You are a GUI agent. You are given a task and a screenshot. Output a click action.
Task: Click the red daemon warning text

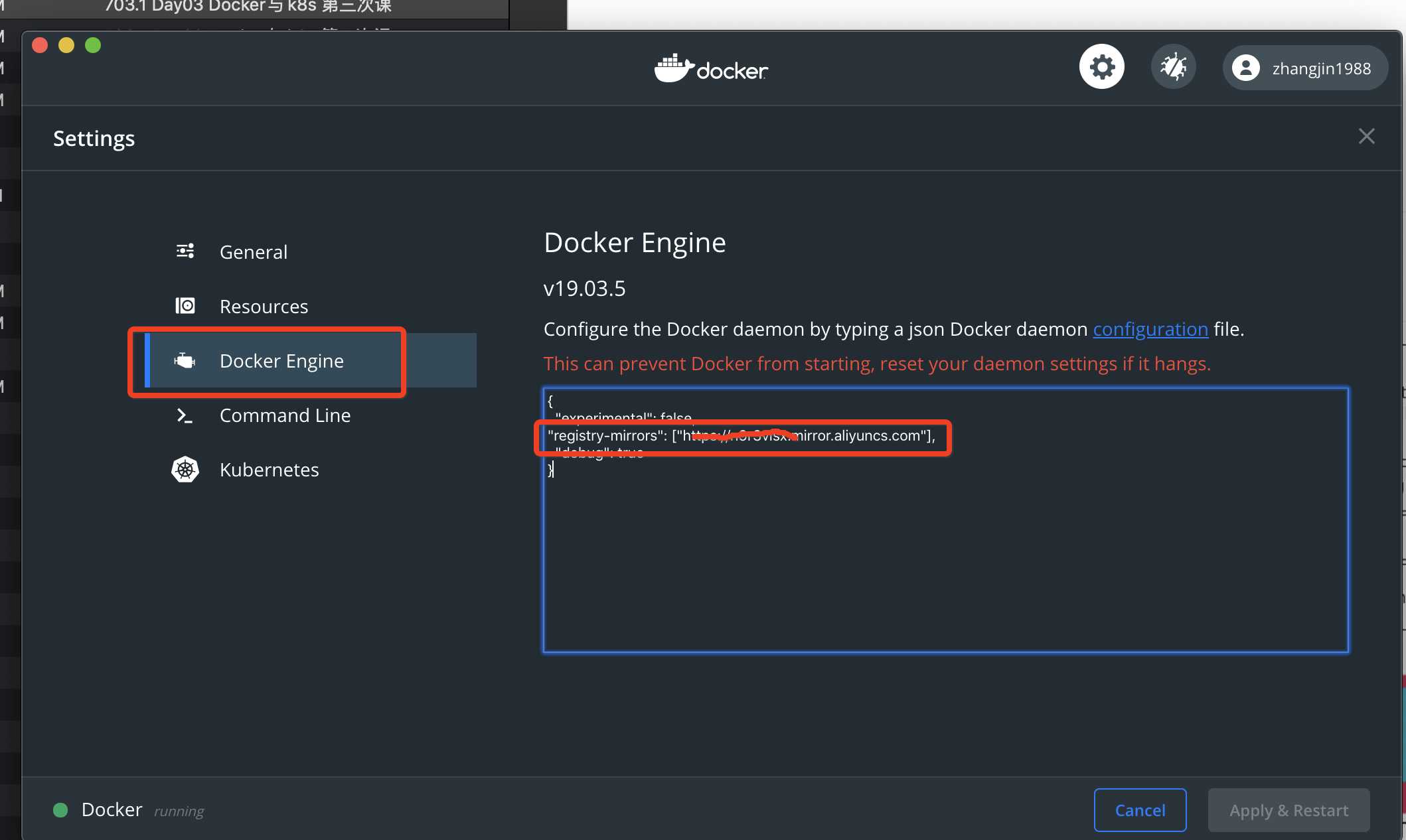tap(877, 364)
